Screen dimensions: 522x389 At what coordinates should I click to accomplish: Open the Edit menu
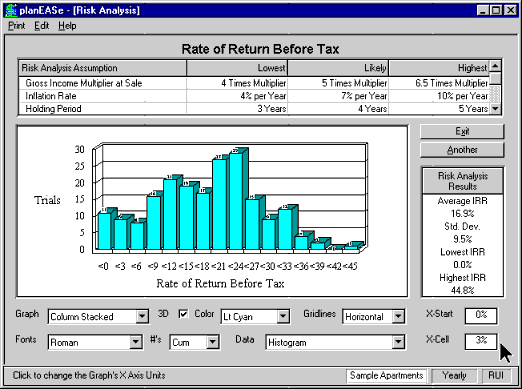[42, 26]
